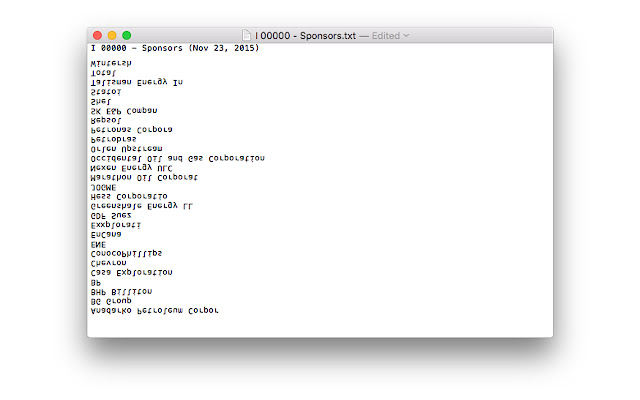Click the "Talisman Energy" text line
640x400 pixels.
136,82
